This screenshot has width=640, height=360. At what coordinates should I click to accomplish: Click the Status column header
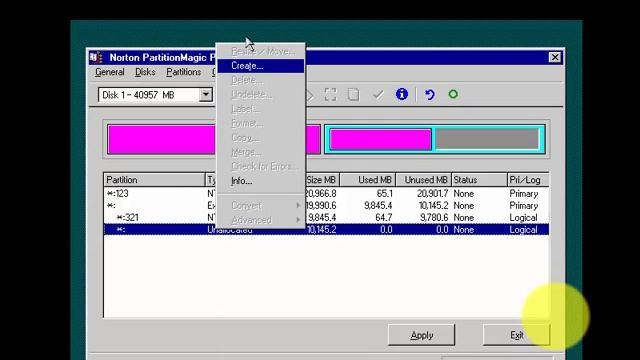[x=479, y=180]
